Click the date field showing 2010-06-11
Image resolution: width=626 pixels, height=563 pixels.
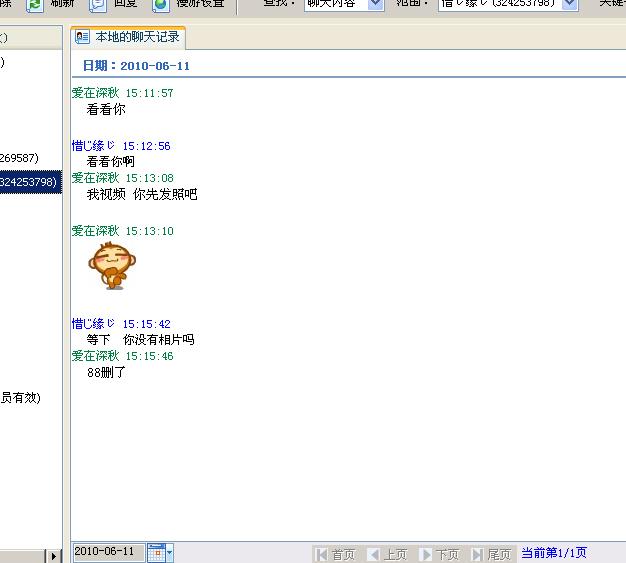108,552
